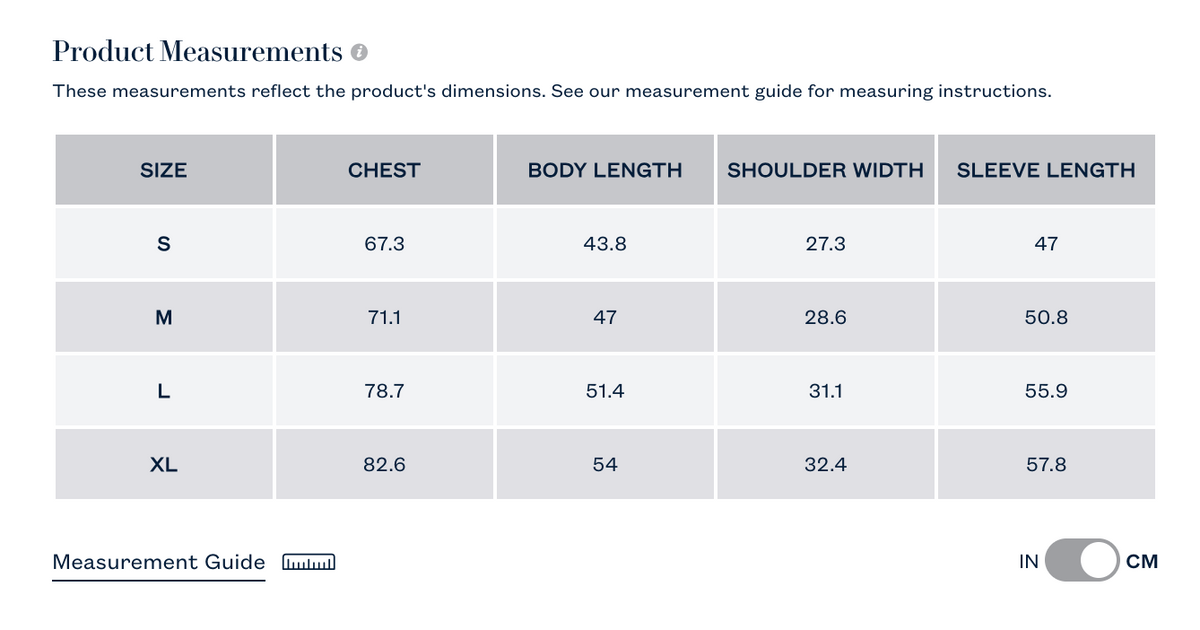Select the size XL row label
The height and width of the screenshot is (630, 1200).
(164, 465)
